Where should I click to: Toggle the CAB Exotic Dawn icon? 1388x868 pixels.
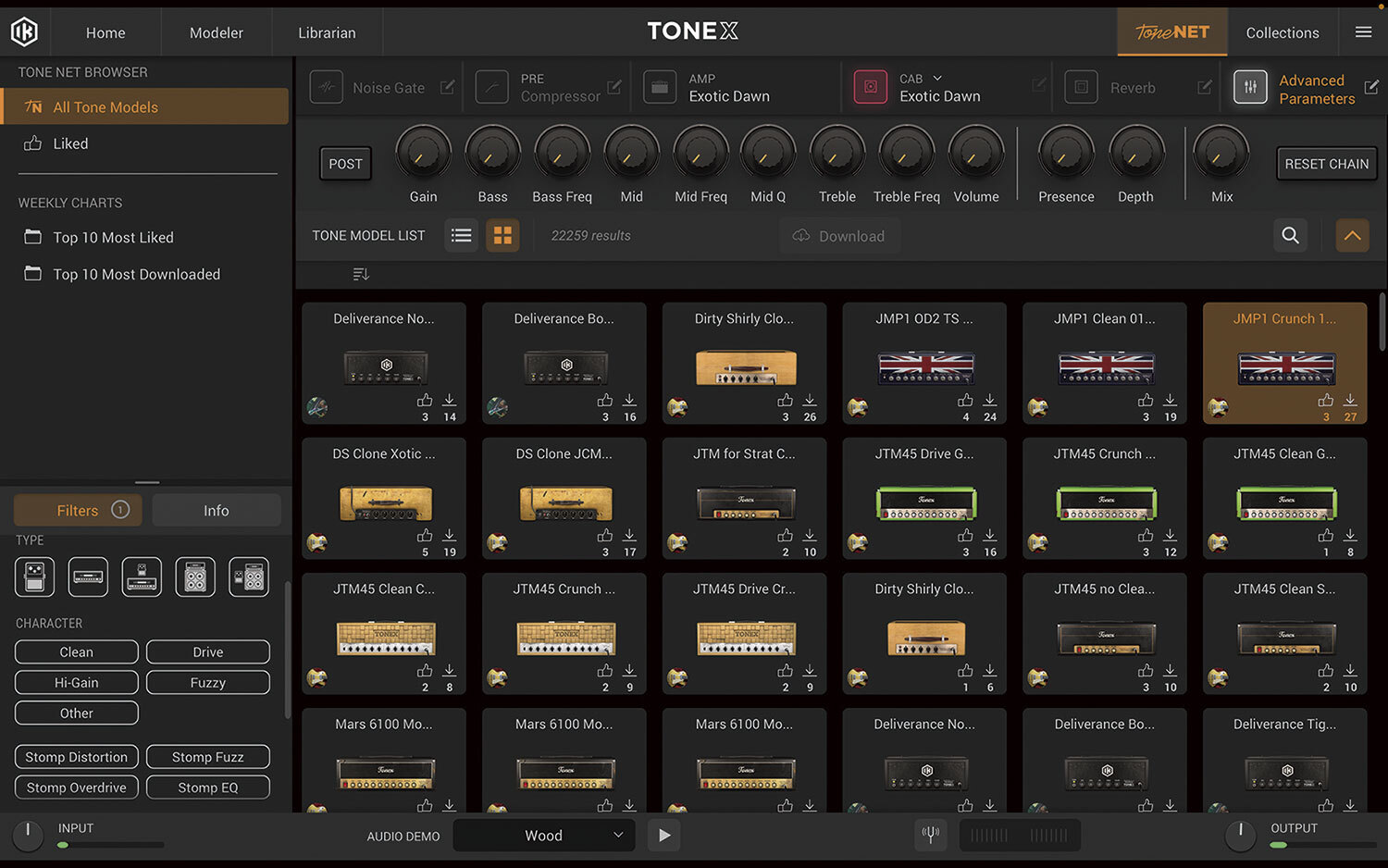tap(870, 87)
